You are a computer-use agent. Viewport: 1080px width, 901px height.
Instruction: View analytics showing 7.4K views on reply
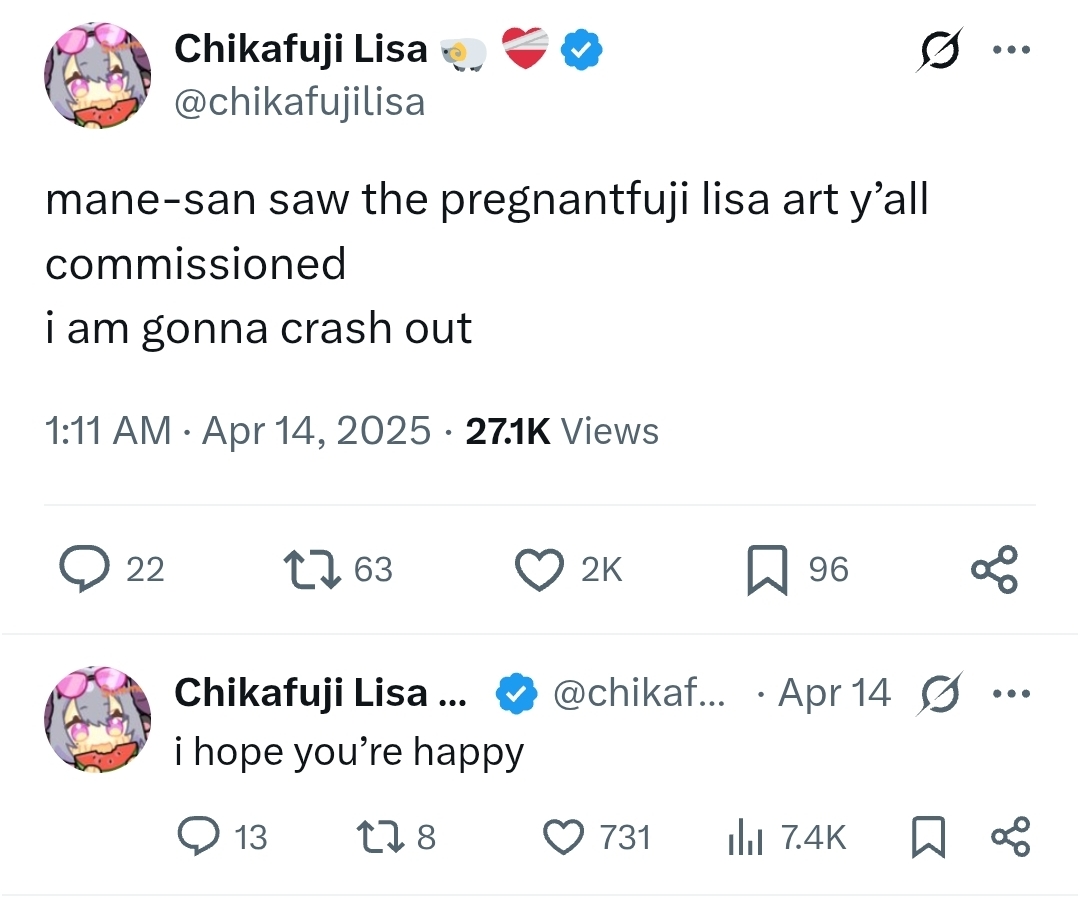click(743, 837)
